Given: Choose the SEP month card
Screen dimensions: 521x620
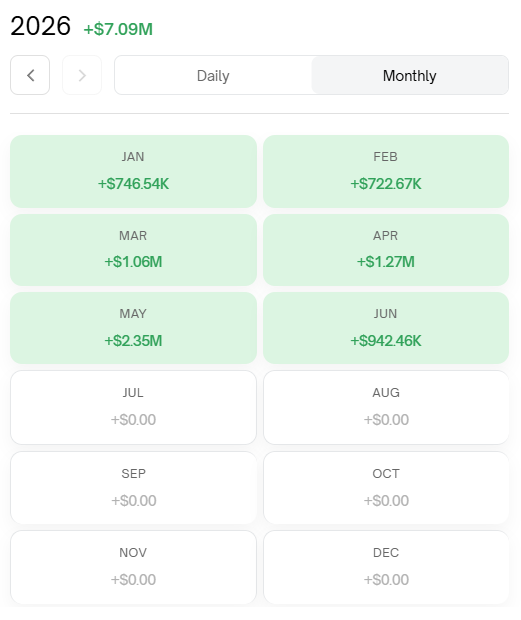Looking at the screenshot, I should coord(133,488).
